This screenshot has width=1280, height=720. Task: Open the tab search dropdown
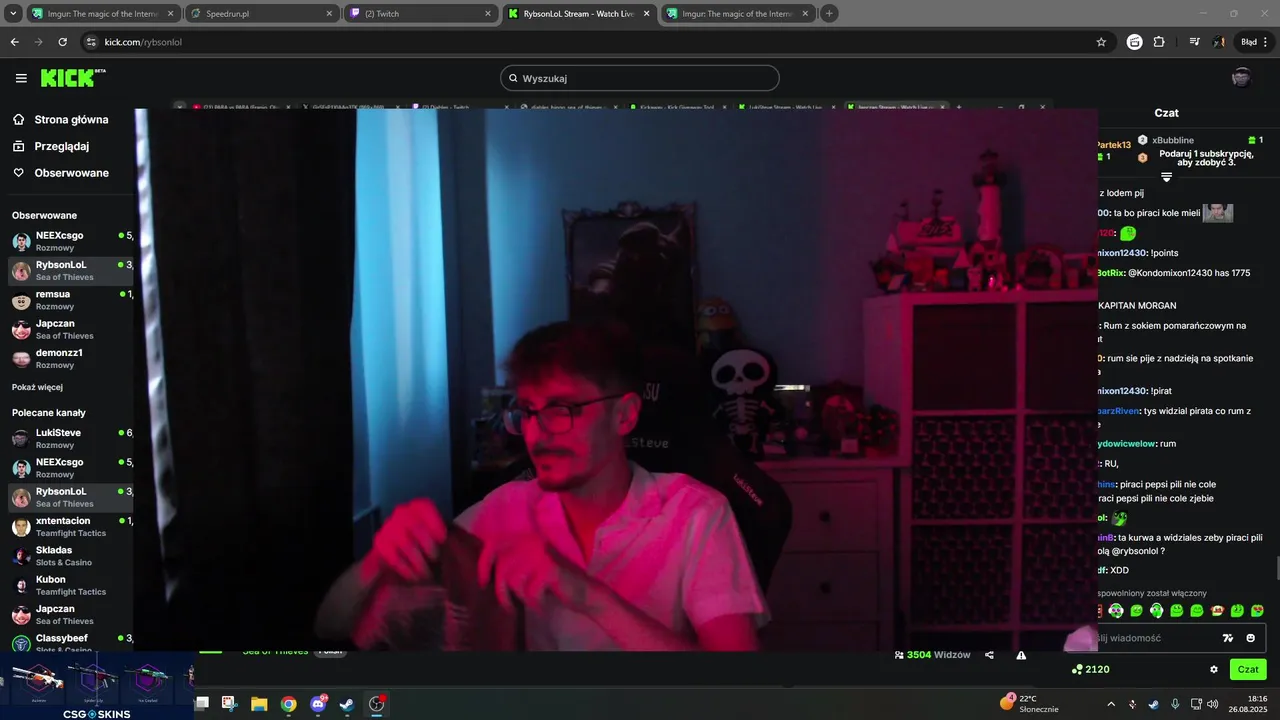[12, 14]
